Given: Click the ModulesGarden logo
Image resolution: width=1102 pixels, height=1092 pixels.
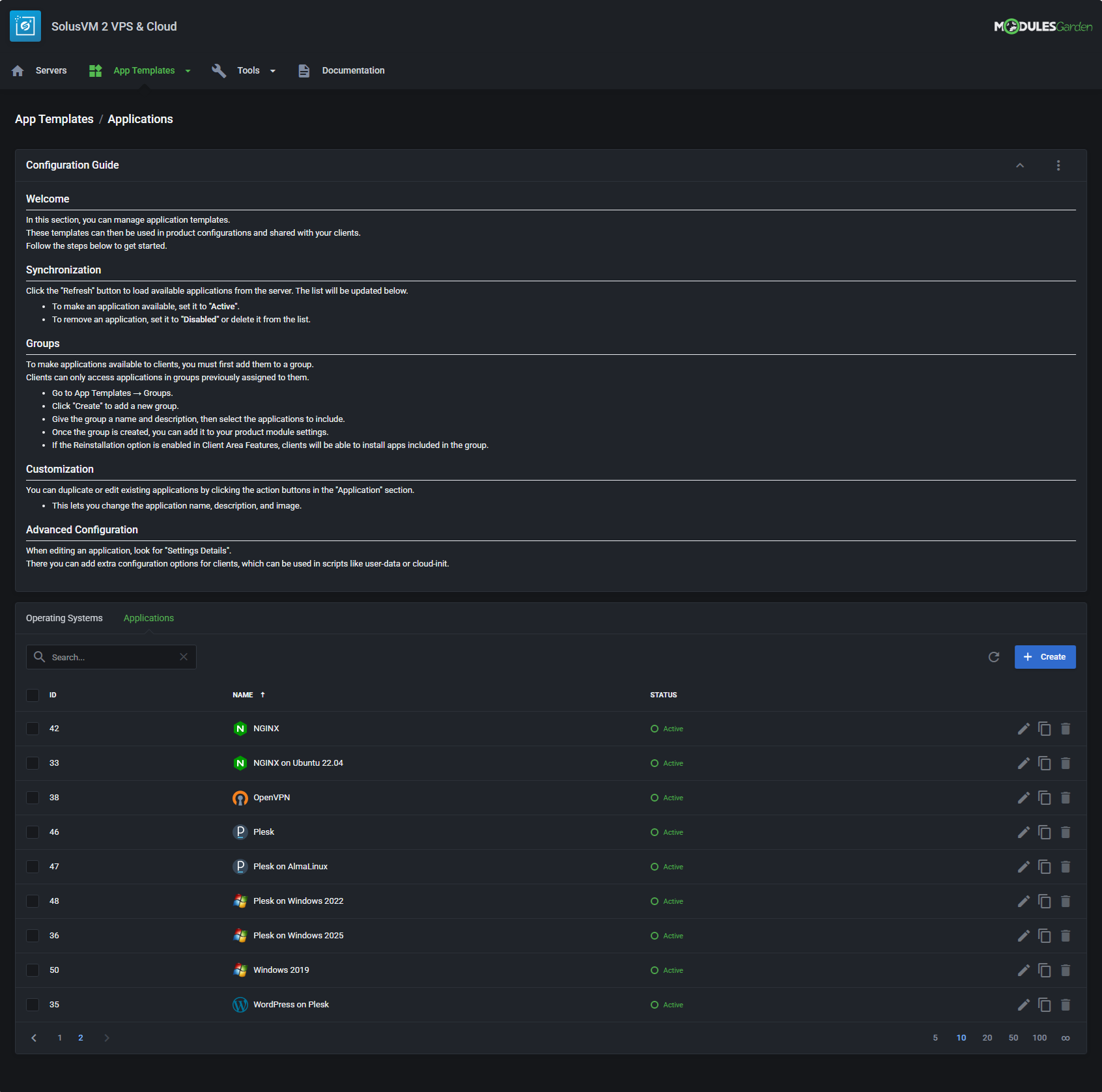Looking at the screenshot, I should (1043, 26).
